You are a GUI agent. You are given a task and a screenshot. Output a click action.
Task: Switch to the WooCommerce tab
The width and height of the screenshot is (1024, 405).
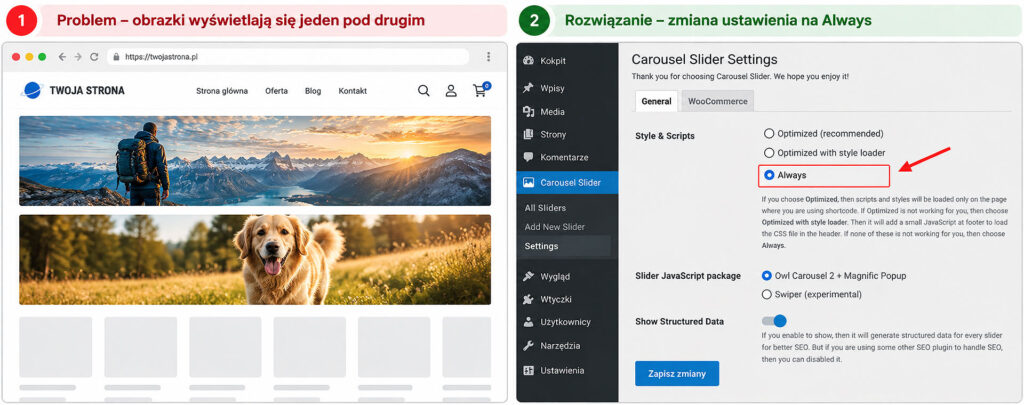718,101
